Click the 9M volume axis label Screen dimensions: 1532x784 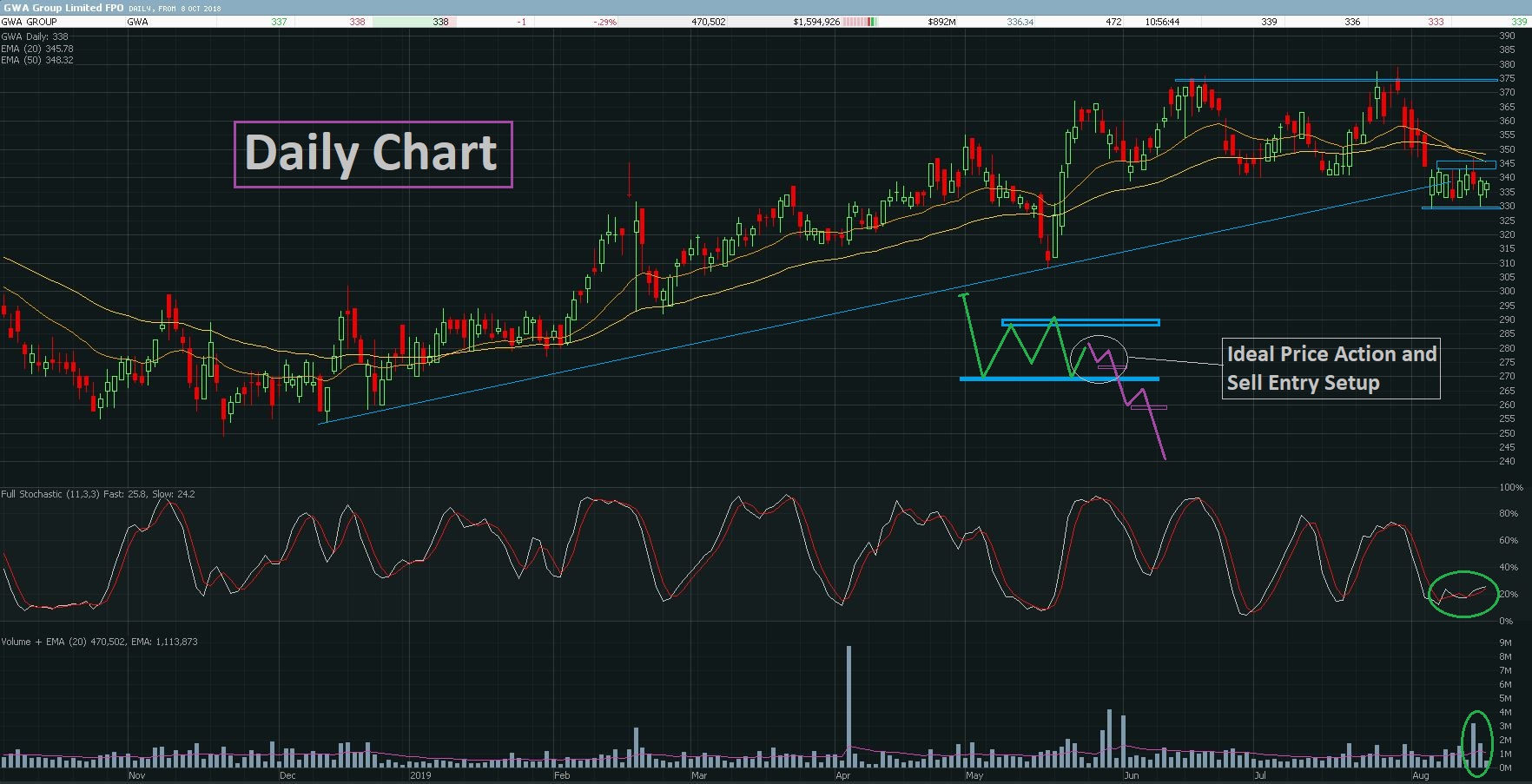[1506, 642]
